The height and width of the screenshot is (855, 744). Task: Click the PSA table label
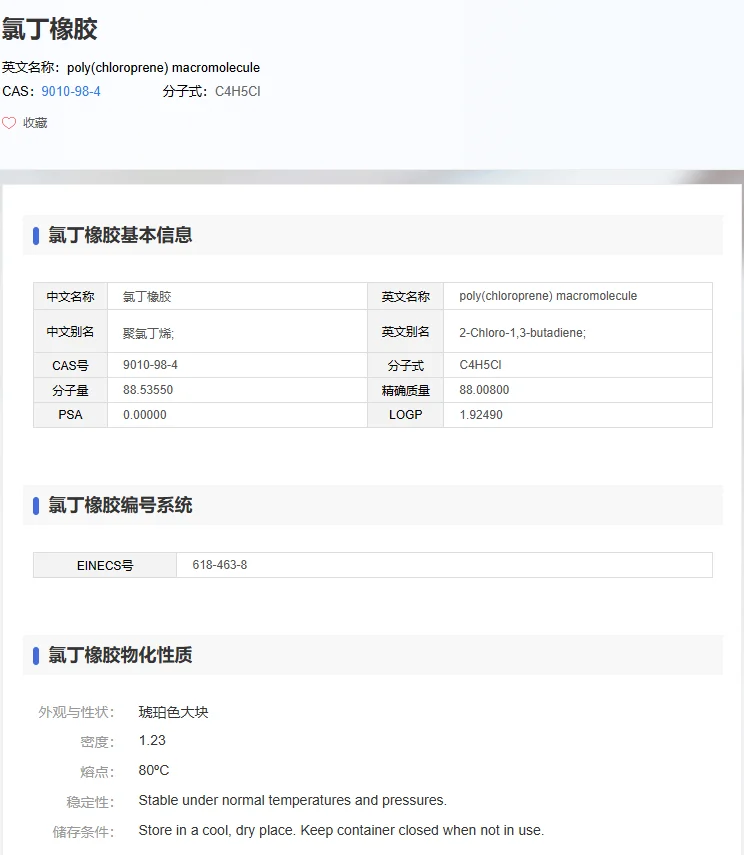point(70,415)
